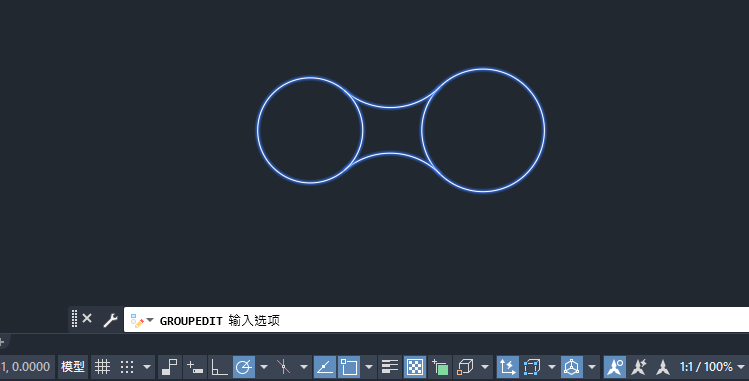Open object snap settings dropdown

(369, 367)
